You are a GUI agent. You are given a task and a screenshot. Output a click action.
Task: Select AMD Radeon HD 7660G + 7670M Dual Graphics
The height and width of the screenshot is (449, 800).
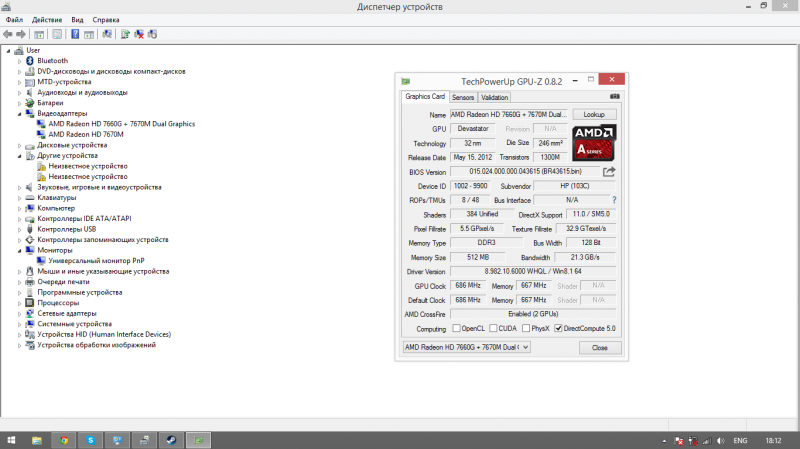point(121,124)
